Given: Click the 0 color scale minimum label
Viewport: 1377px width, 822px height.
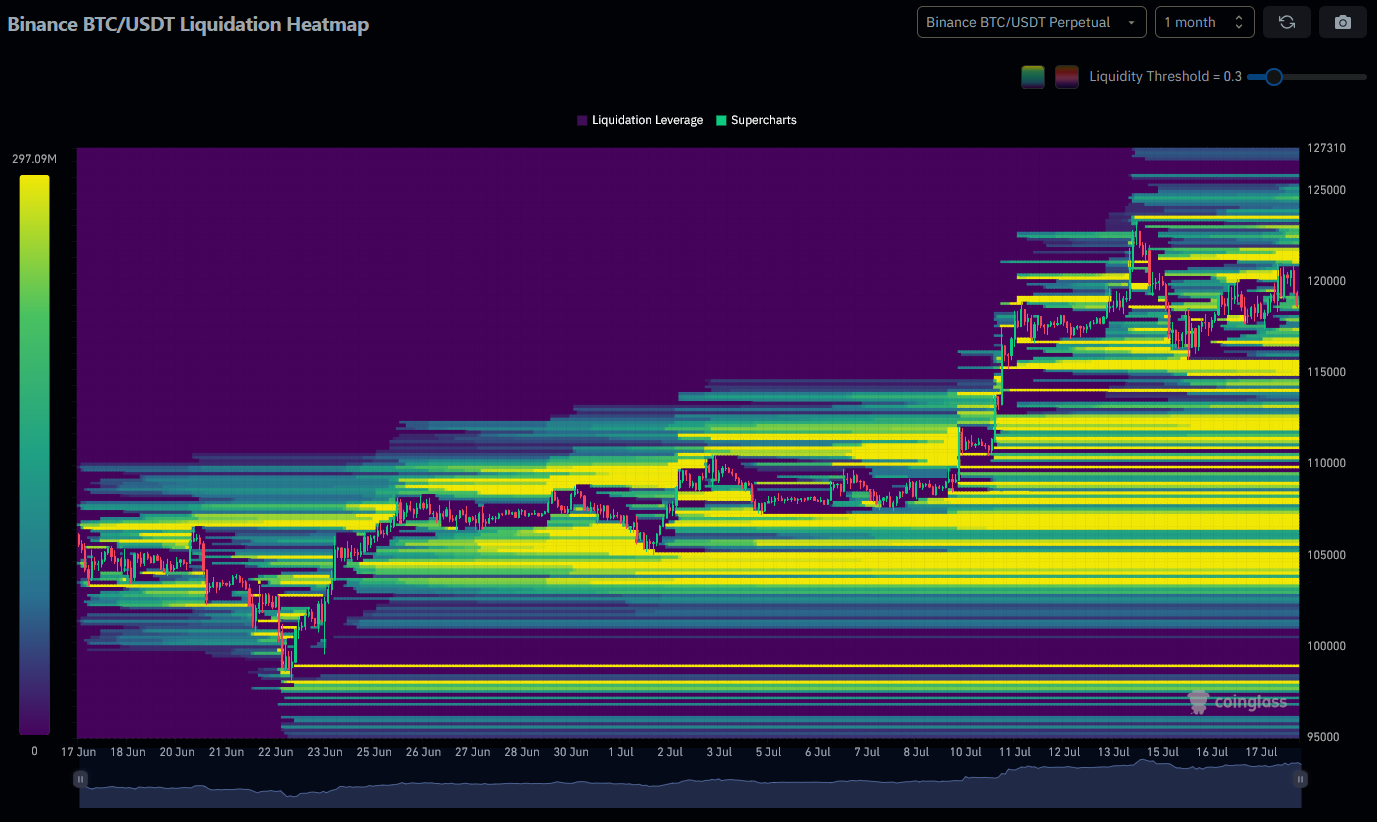Looking at the screenshot, I should click(x=34, y=751).
